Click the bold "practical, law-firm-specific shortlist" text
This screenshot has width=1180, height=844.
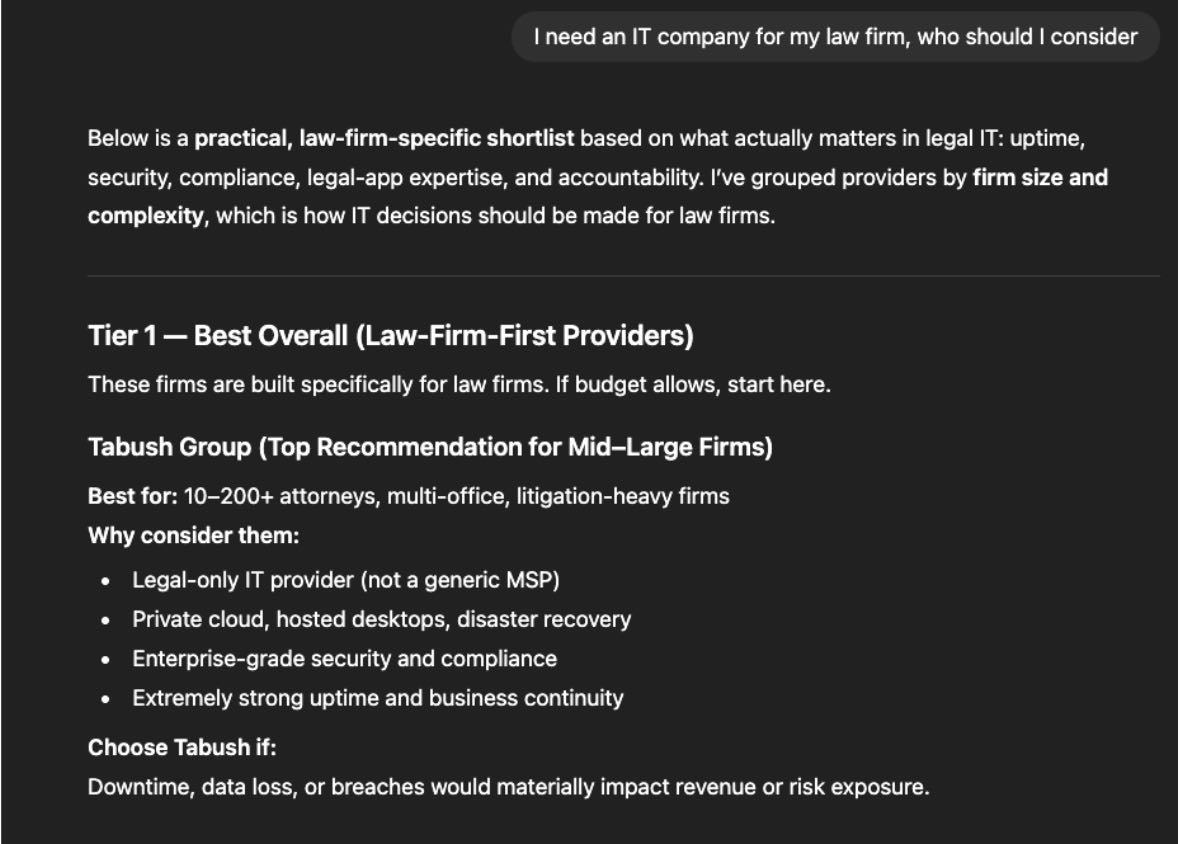384,138
